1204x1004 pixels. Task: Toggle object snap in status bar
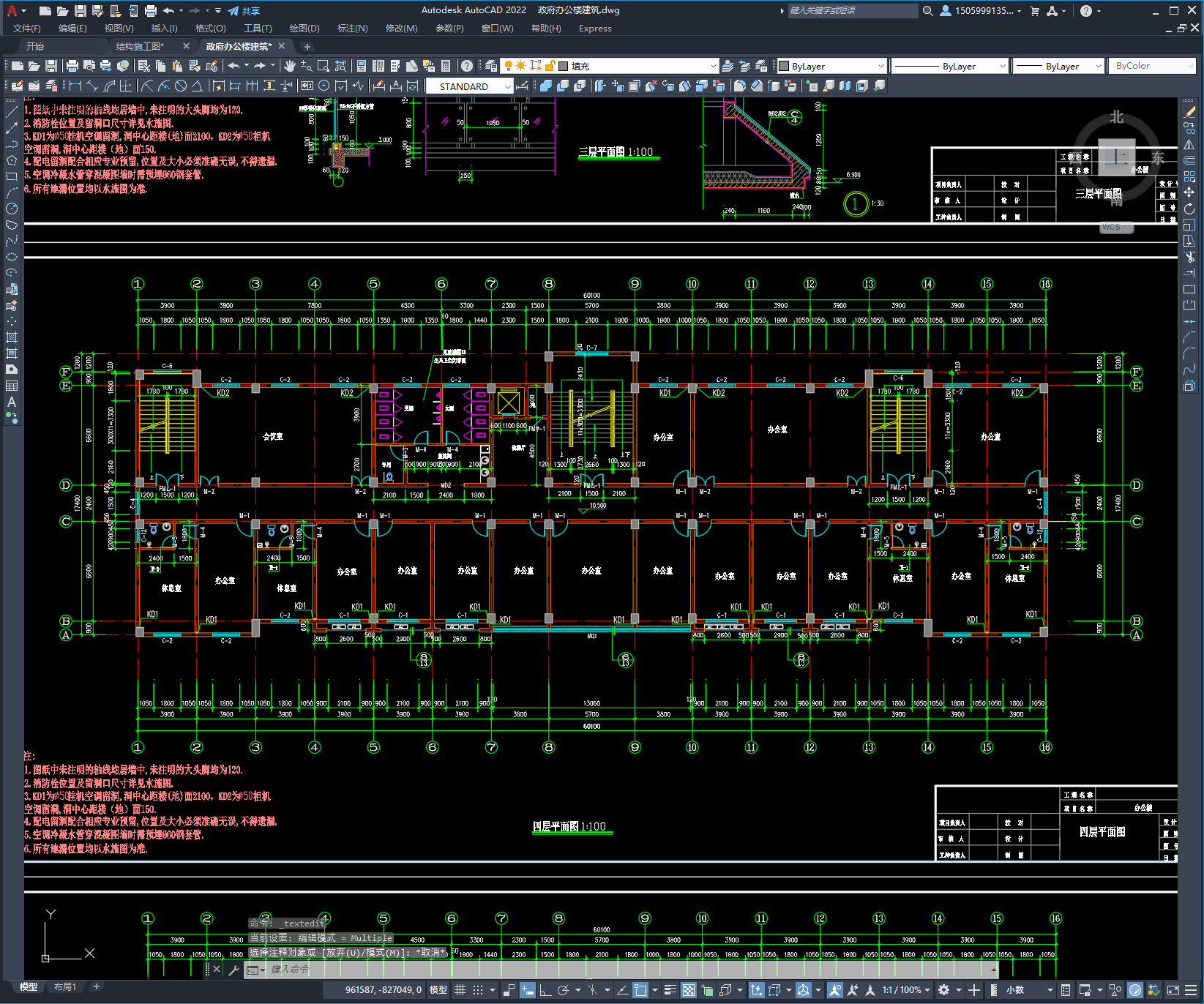click(640, 990)
